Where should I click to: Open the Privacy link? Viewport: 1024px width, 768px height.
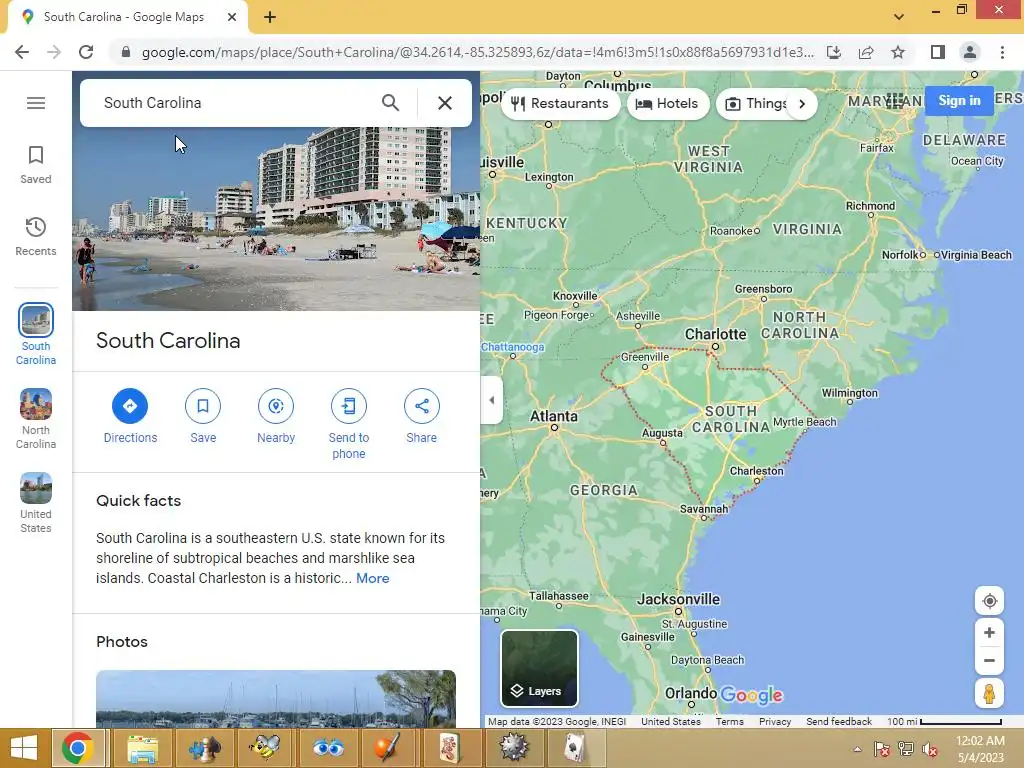click(775, 722)
